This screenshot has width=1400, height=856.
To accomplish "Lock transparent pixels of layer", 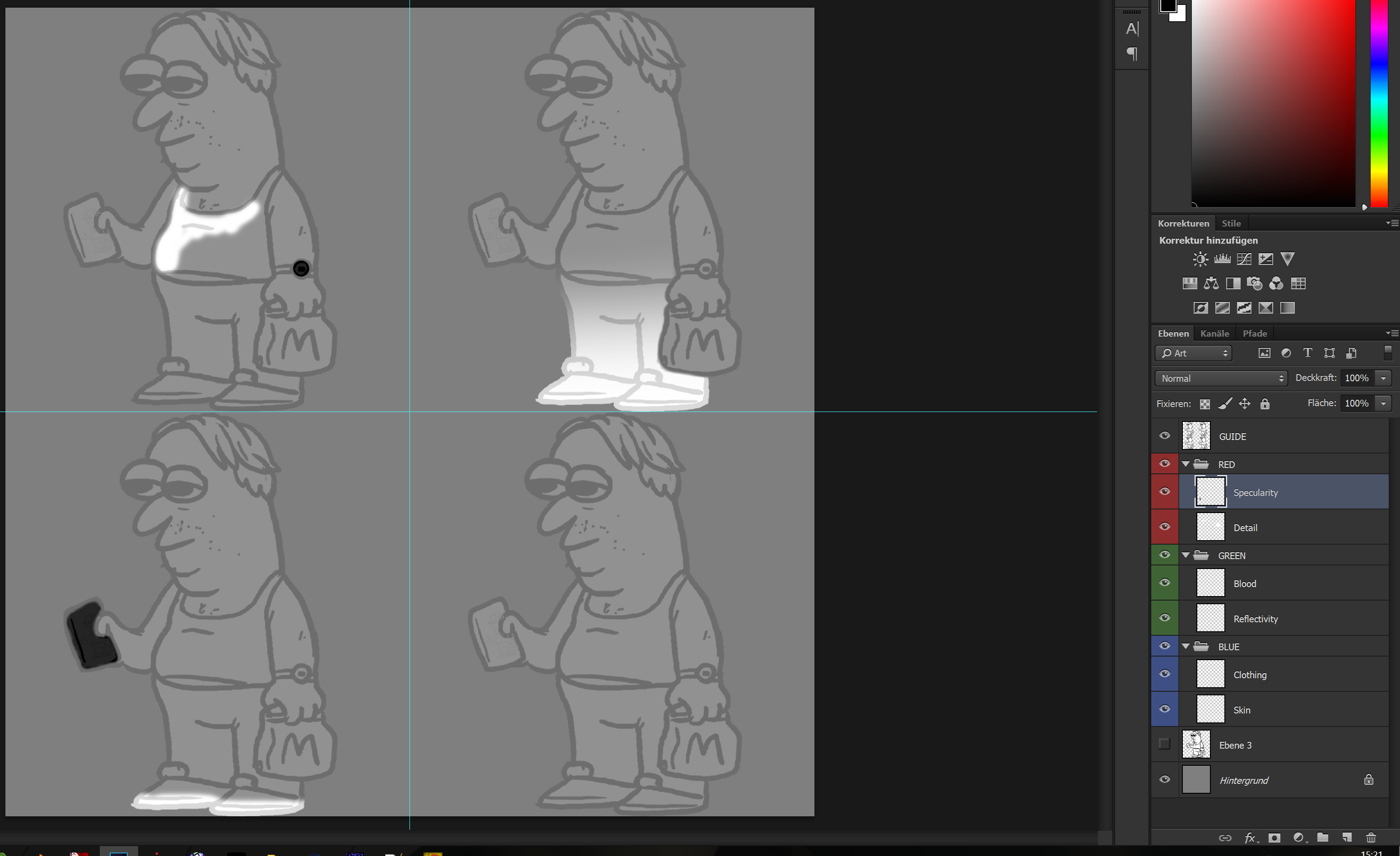I will coord(1205,404).
